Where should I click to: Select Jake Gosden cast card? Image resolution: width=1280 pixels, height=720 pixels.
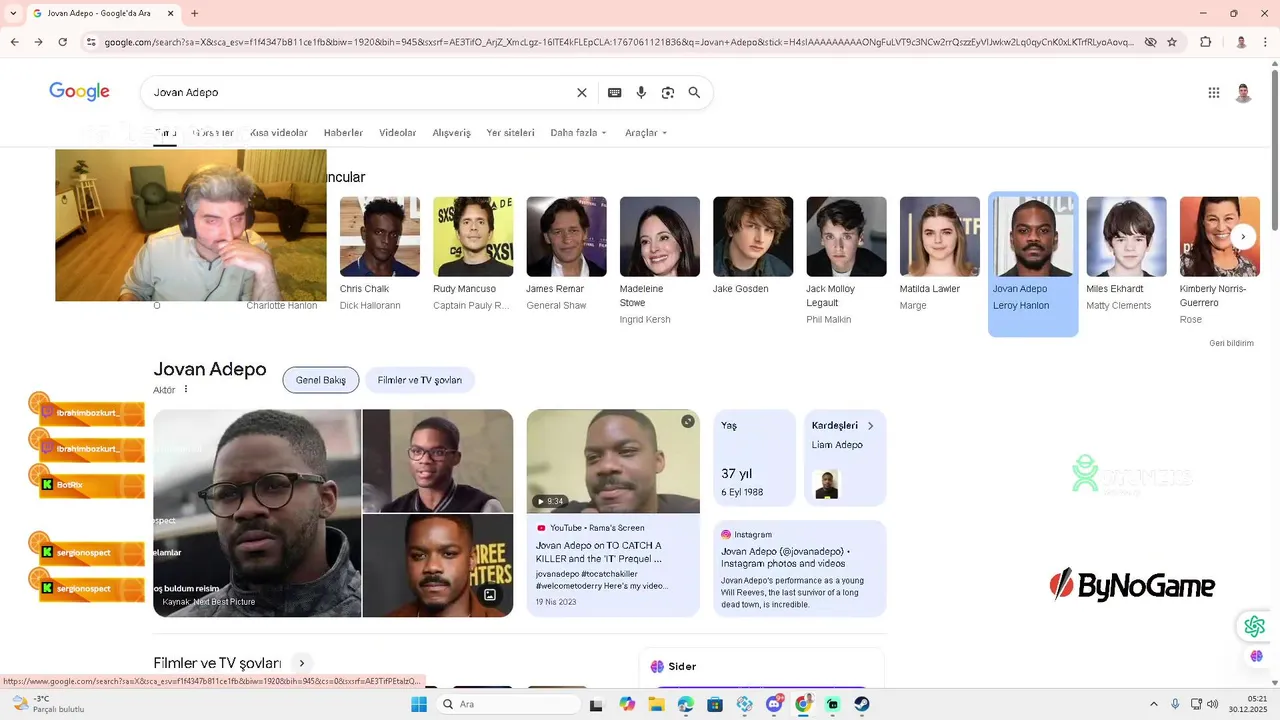753,247
